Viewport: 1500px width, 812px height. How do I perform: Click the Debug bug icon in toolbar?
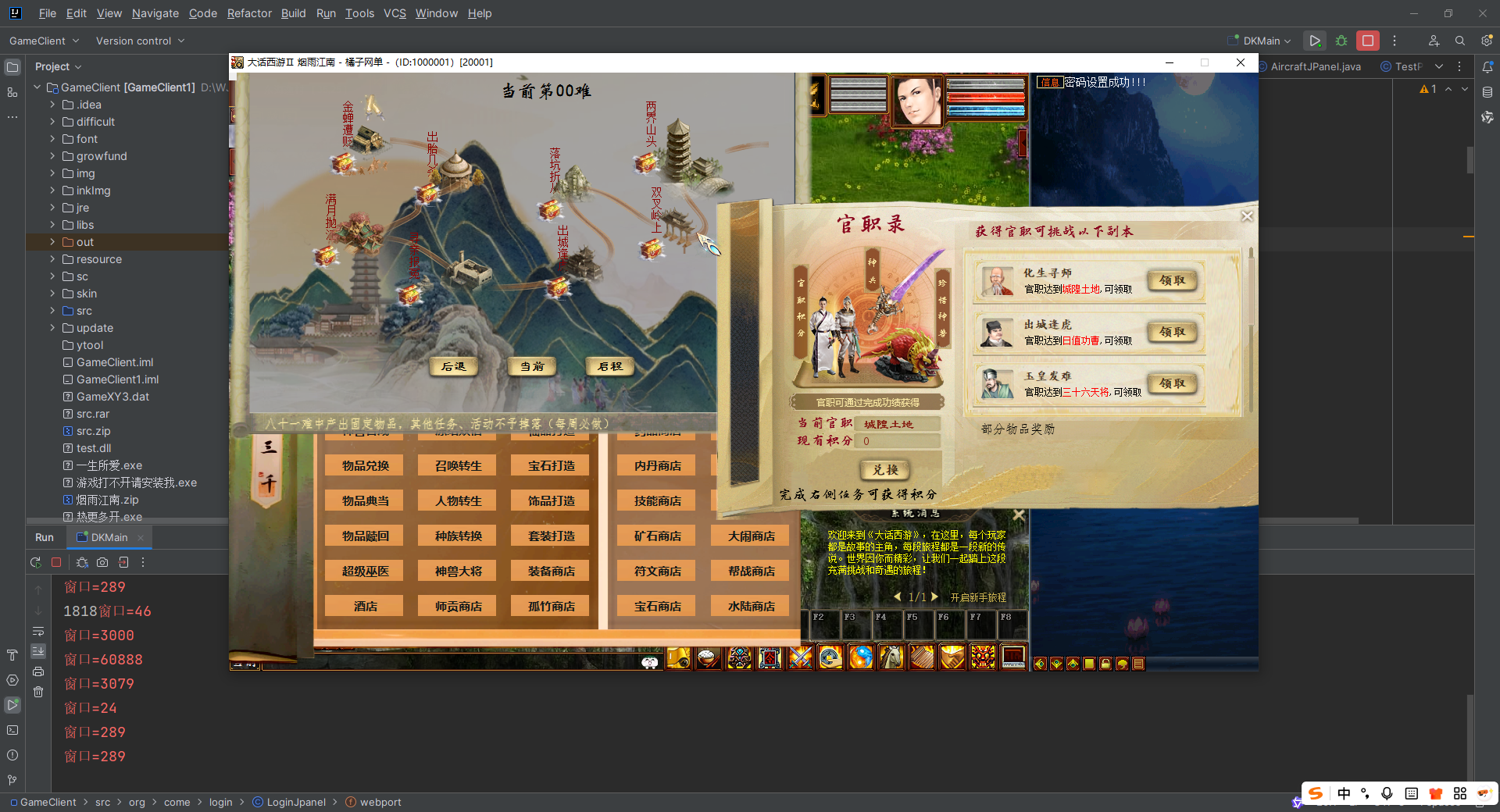[1341, 41]
